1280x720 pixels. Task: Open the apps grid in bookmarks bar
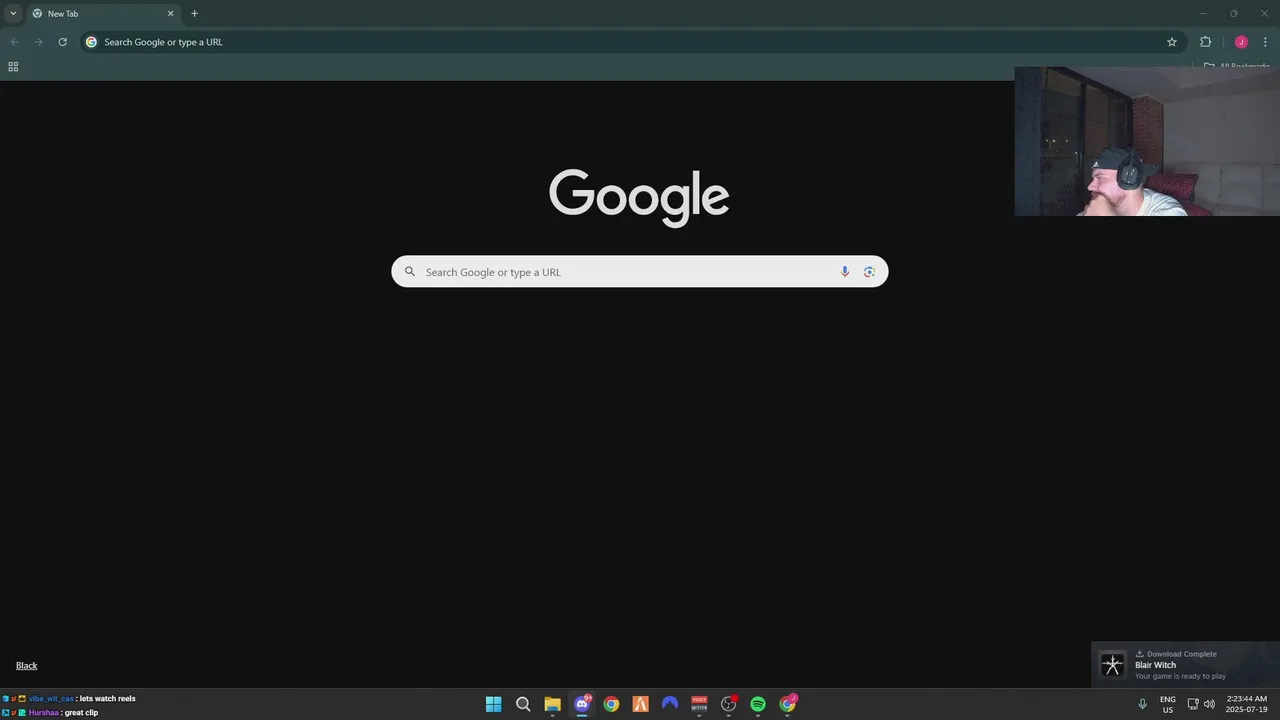tap(13, 67)
